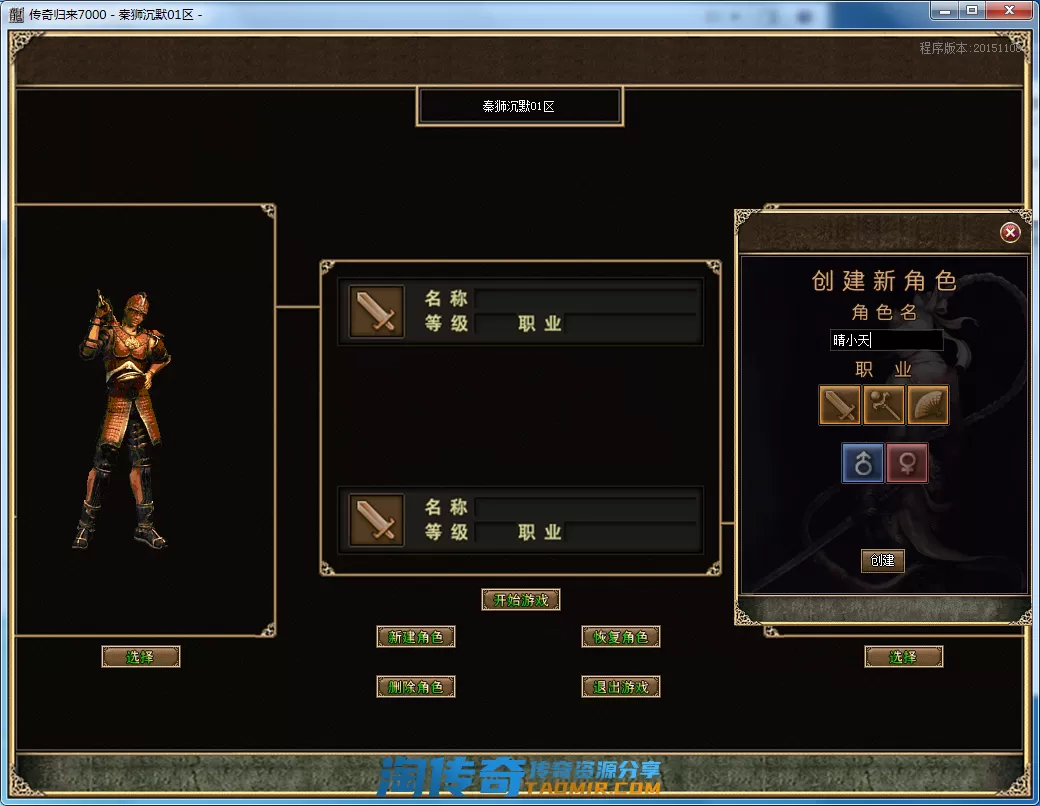Click 删除角色 delete character button
This screenshot has height=806, width=1040.
click(x=416, y=687)
